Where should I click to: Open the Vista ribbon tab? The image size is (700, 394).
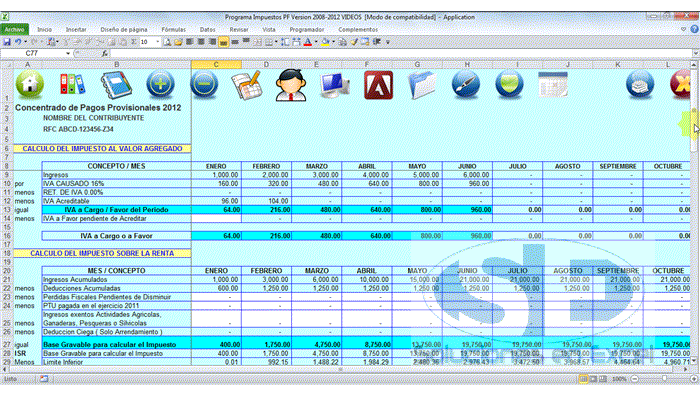[269, 29]
